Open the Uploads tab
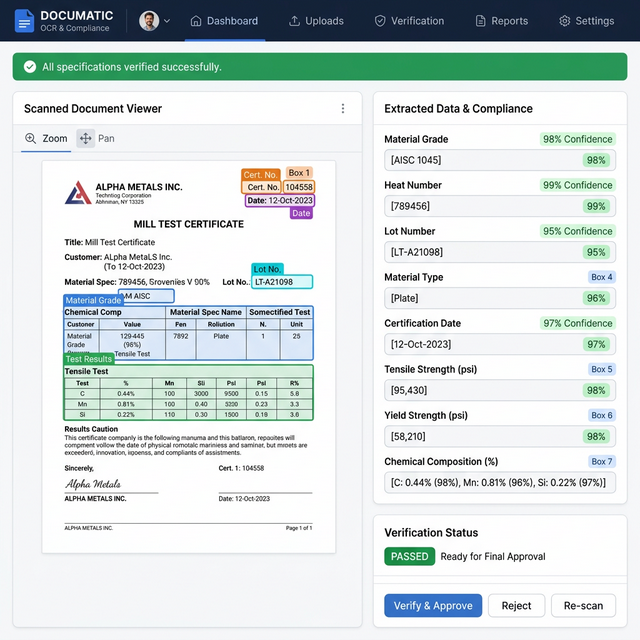Image resolution: width=640 pixels, height=640 pixels. tap(316, 21)
